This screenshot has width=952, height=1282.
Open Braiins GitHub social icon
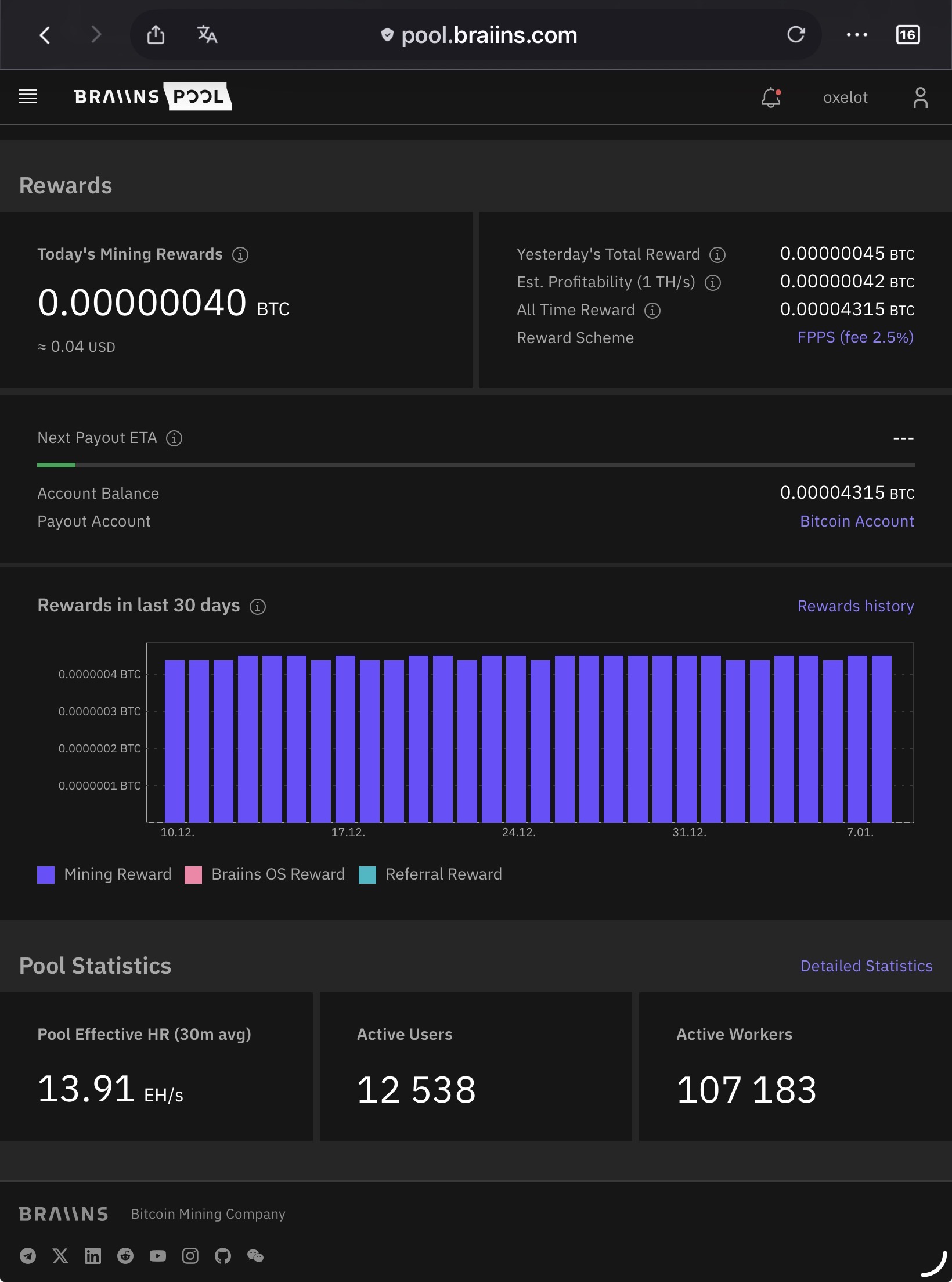click(223, 1256)
